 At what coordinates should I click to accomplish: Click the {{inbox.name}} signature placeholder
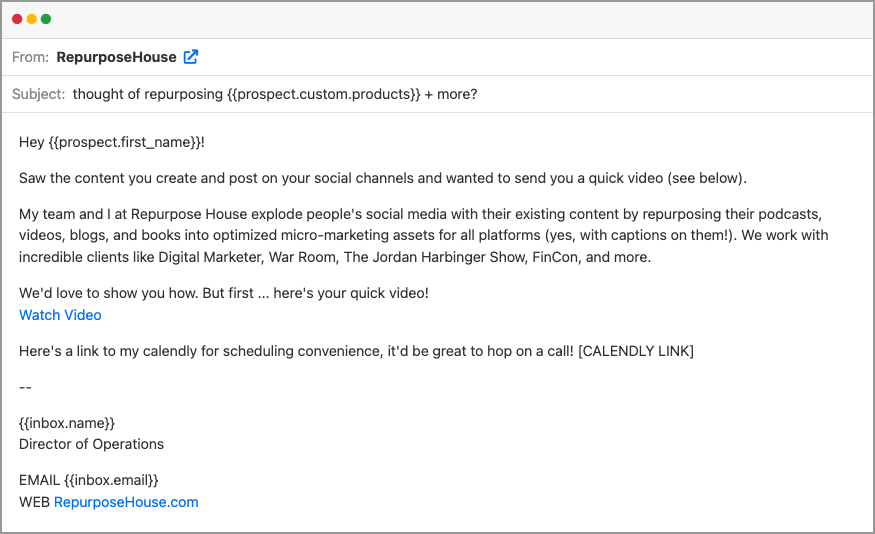pyautogui.click(x=67, y=423)
